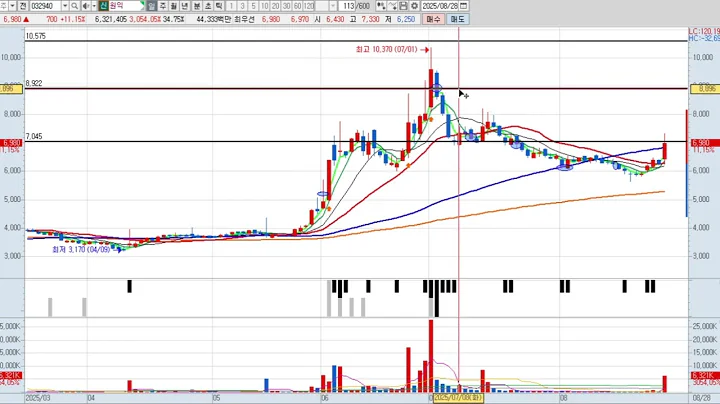Viewport: 720px width, 404px height.
Task: Click the 08/28 date label at bottom right
Action: click(702, 398)
